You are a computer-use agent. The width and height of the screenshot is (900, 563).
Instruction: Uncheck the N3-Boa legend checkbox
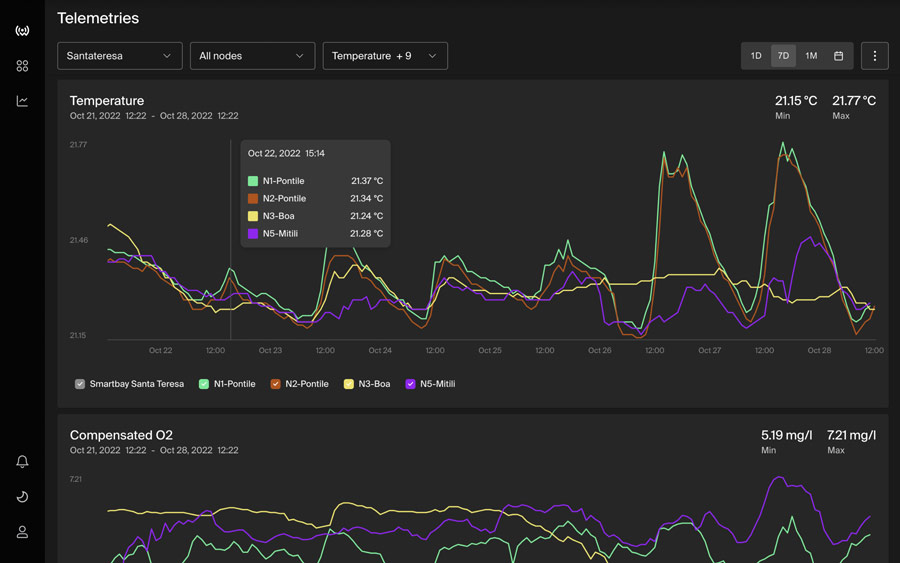(348, 384)
